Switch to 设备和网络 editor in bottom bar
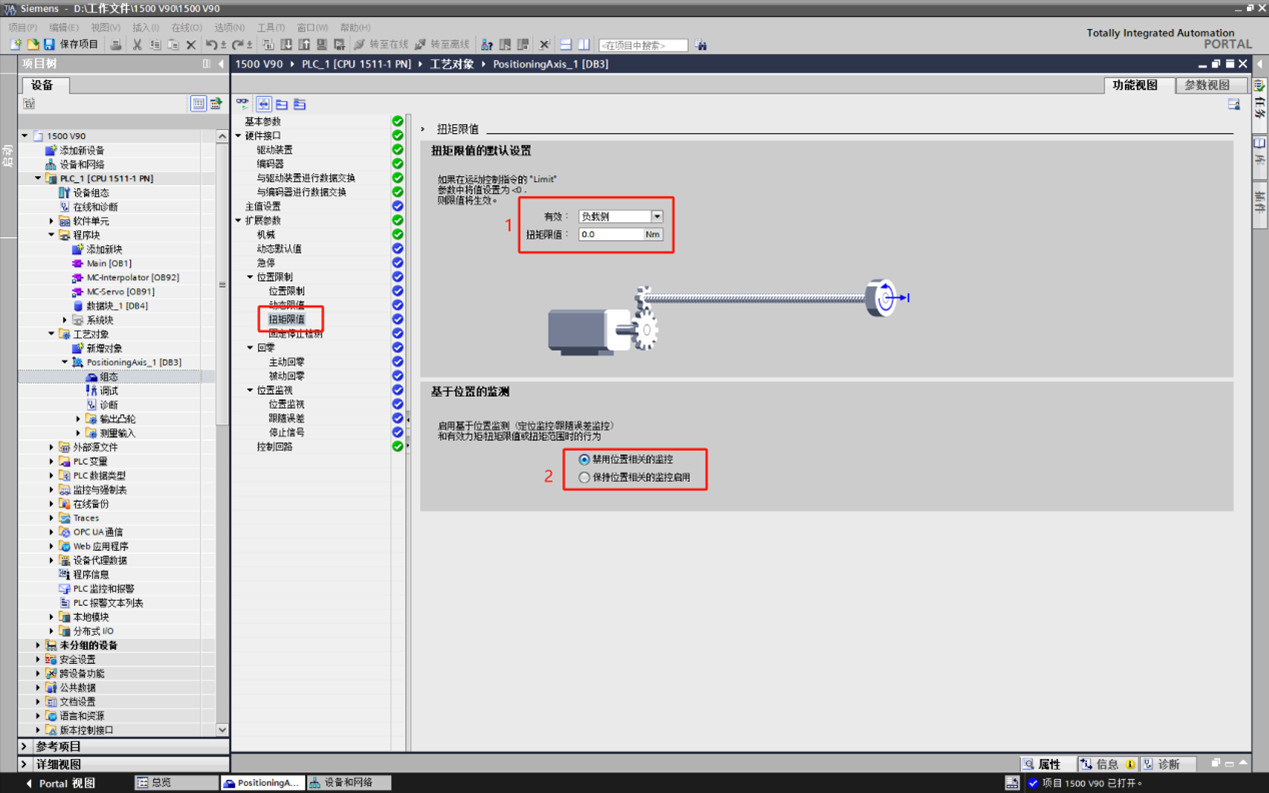Viewport: 1269px width, 793px height. coord(348,783)
